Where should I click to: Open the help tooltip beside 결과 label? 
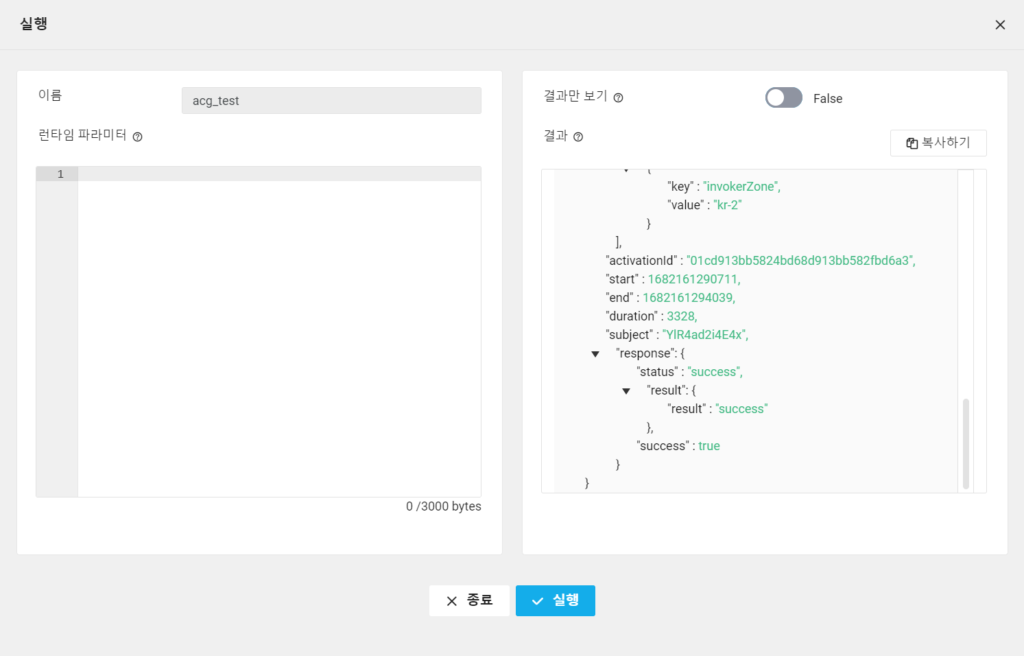578,137
